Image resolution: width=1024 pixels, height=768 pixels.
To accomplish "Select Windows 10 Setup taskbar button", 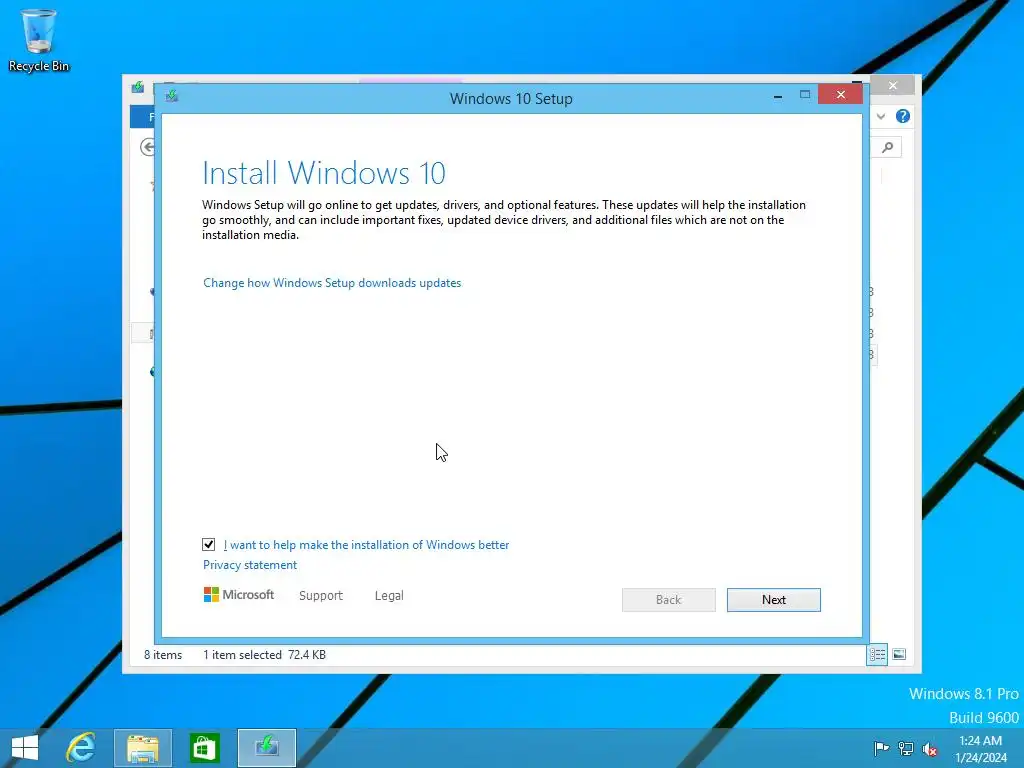I will tap(266, 748).
